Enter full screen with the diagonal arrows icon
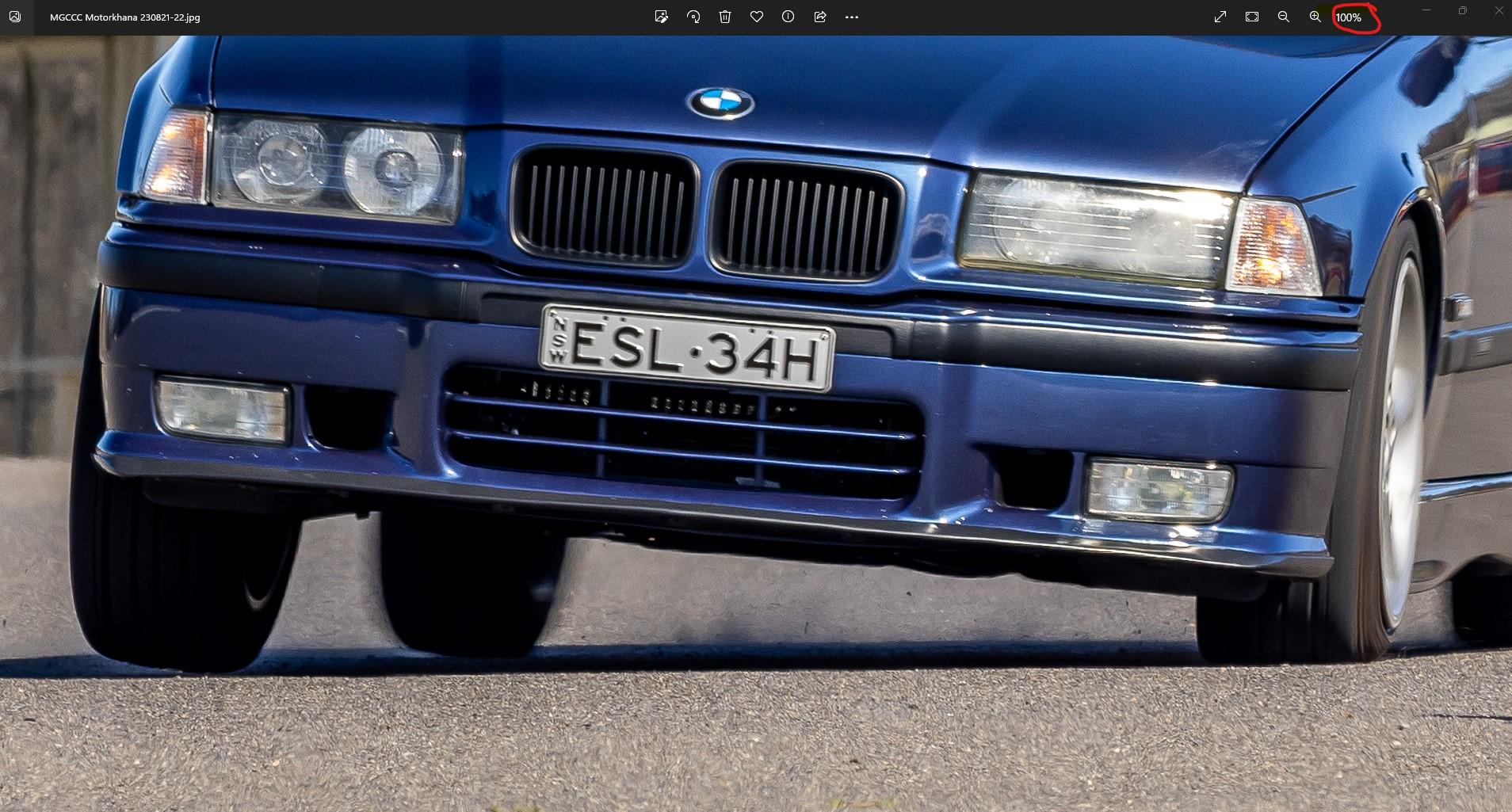 pyautogui.click(x=1220, y=17)
